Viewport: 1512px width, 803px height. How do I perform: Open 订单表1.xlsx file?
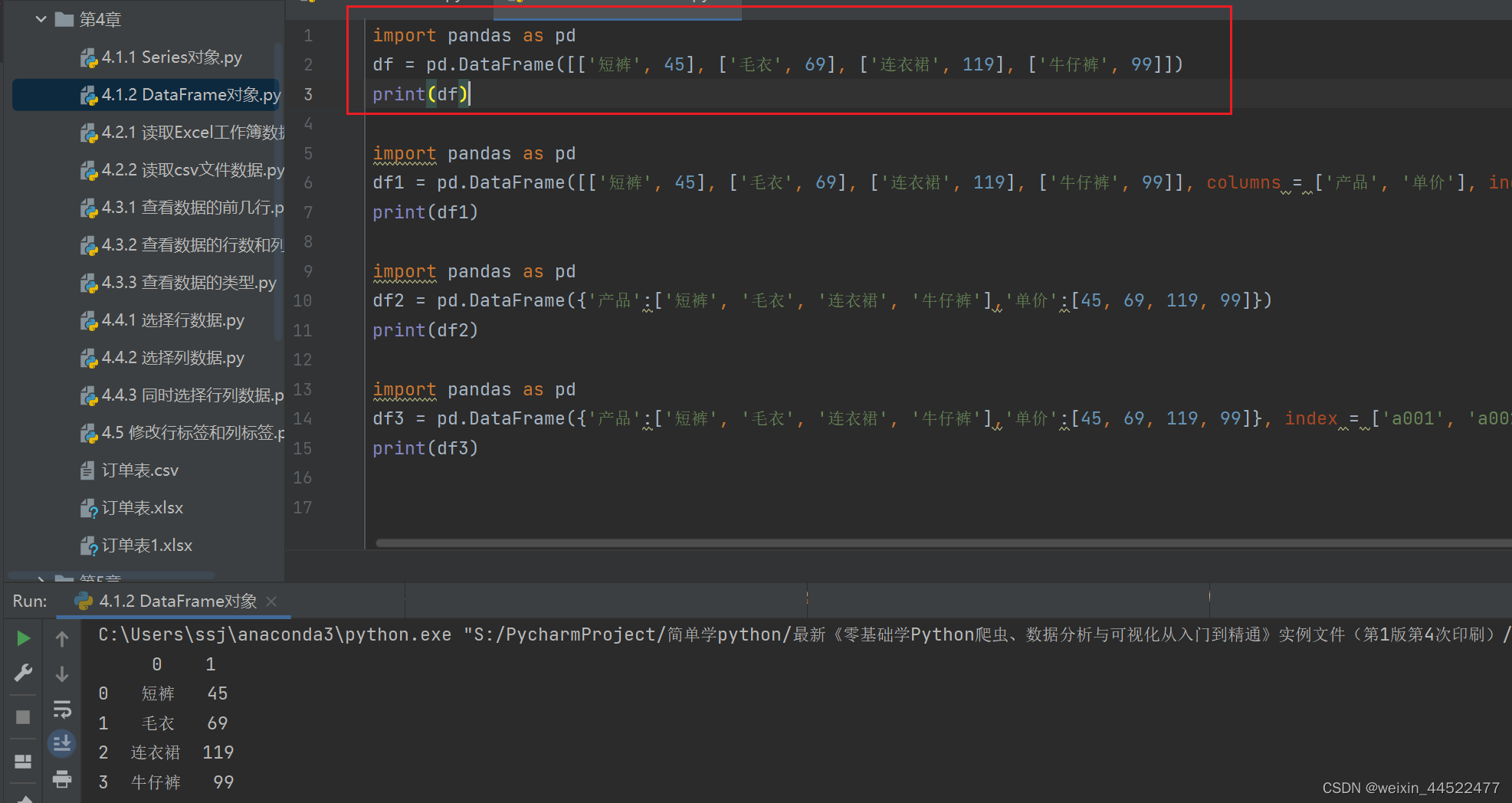pyautogui.click(x=146, y=546)
